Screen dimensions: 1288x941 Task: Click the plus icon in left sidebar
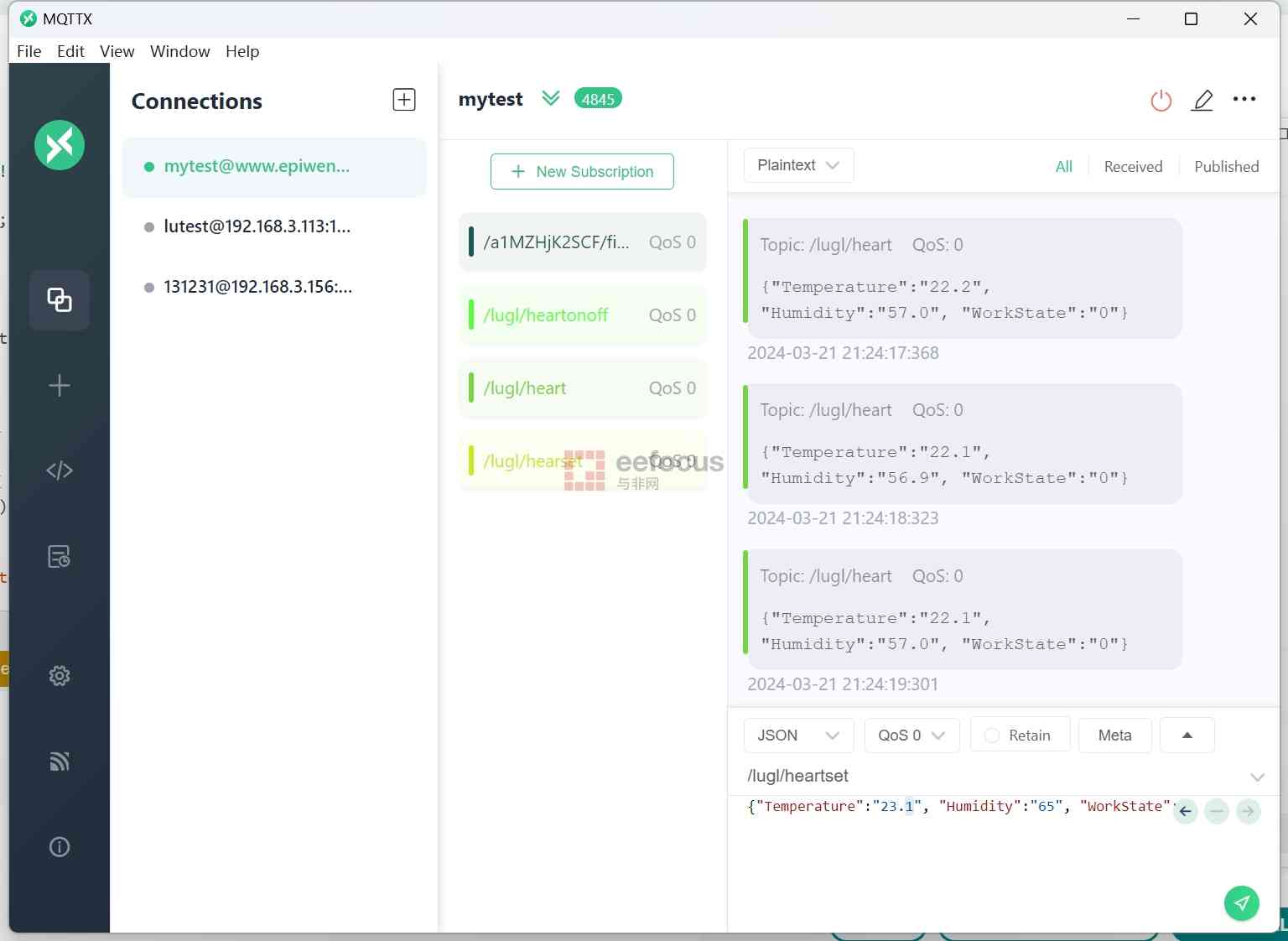60,386
